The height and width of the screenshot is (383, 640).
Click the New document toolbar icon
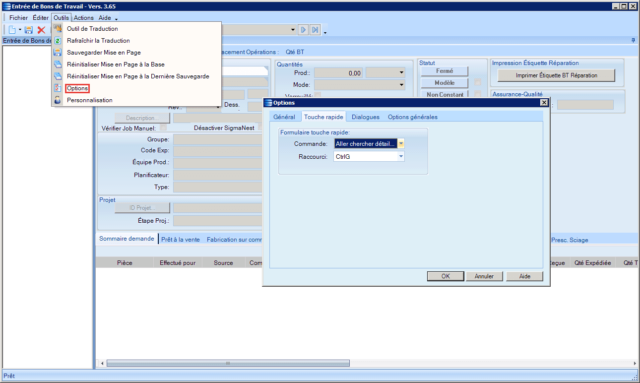pyautogui.click(x=12, y=30)
